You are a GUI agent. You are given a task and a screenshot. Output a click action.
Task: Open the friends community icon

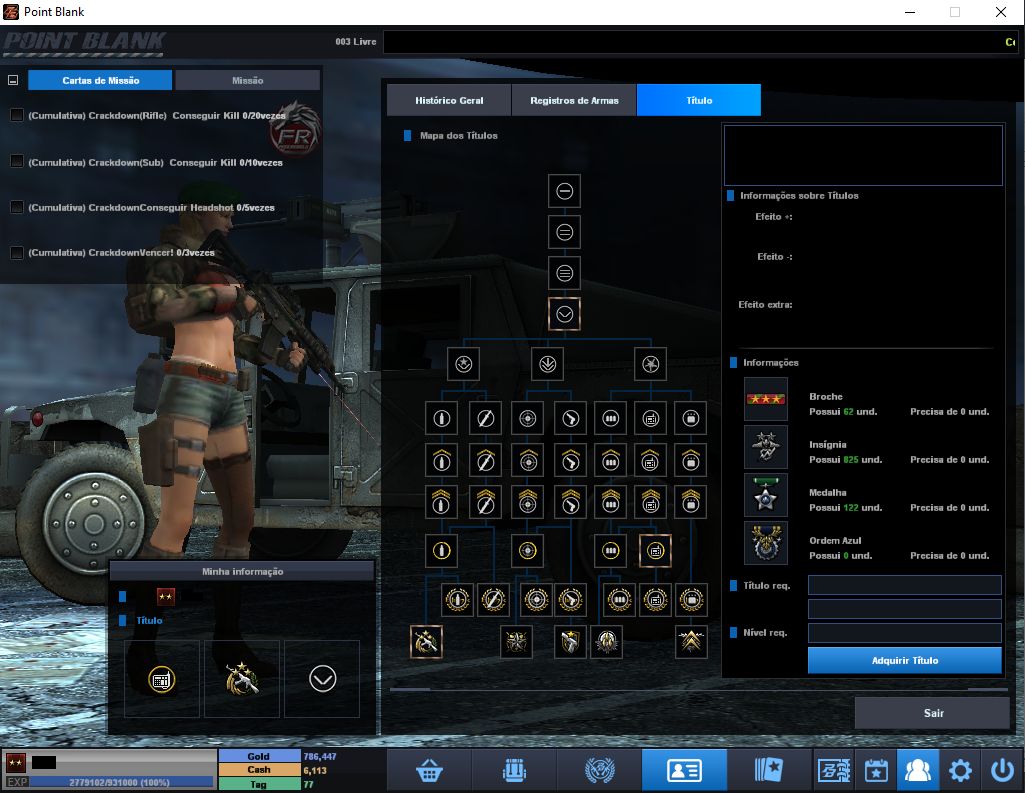pos(918,770)
